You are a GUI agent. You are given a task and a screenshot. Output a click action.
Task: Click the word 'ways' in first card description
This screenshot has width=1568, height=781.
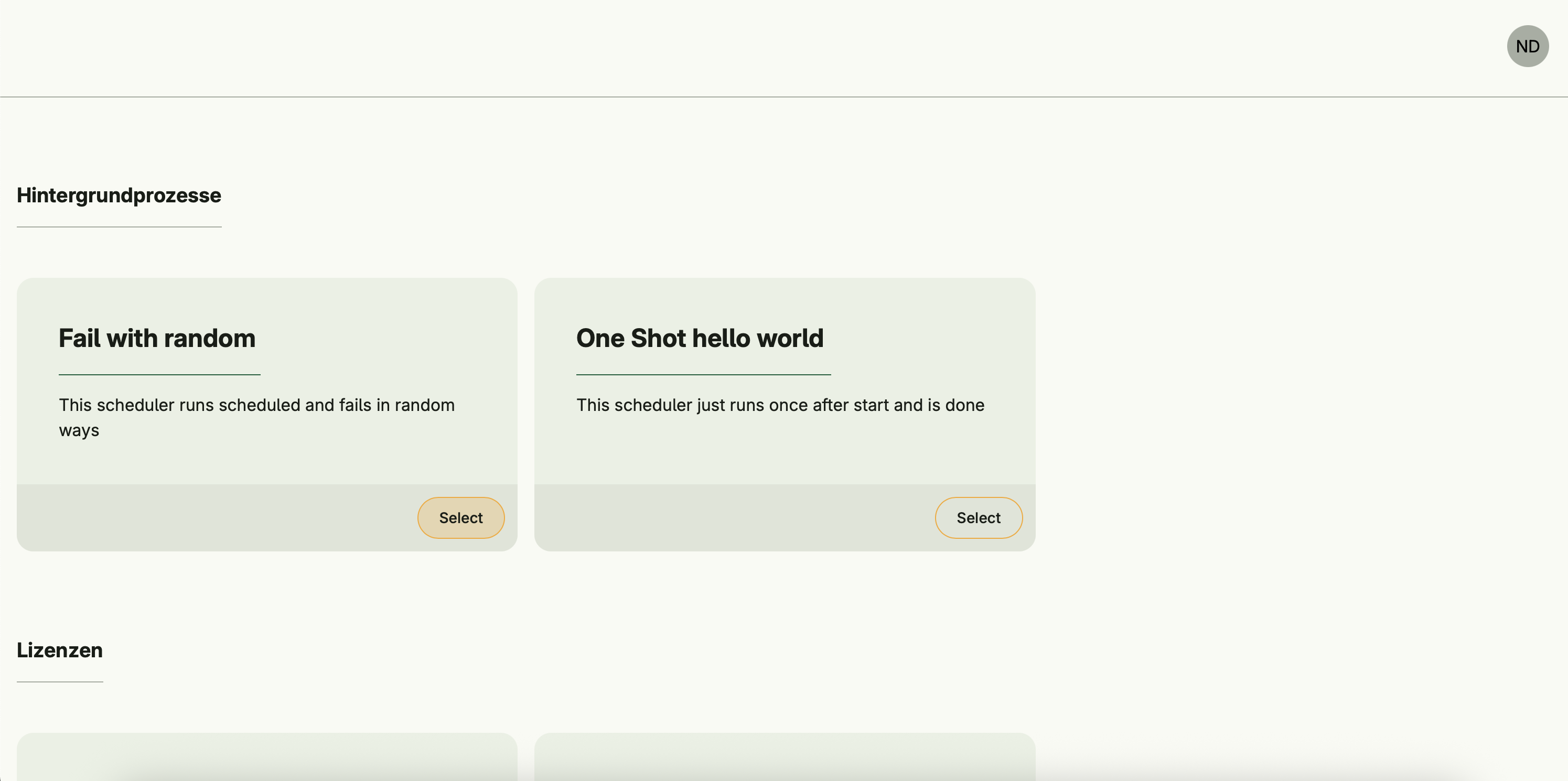click(x=79, y=431)
